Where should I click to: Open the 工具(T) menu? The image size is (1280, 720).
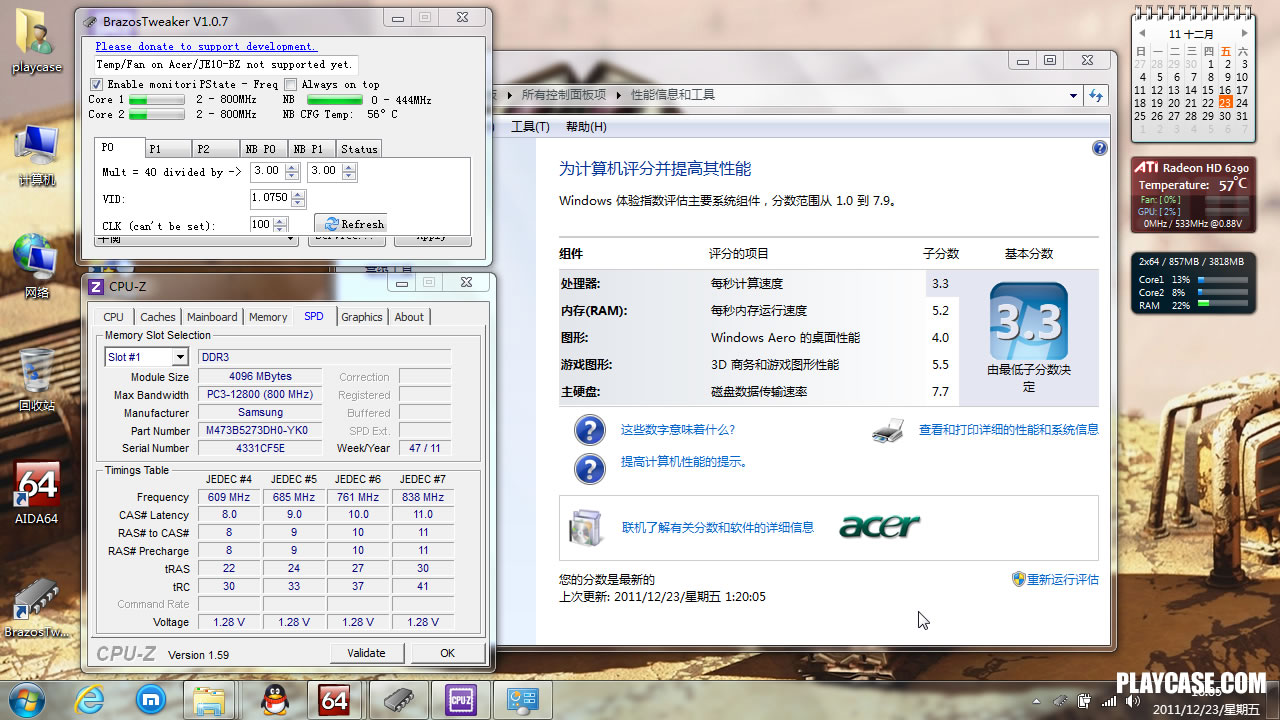pos(530,127)
